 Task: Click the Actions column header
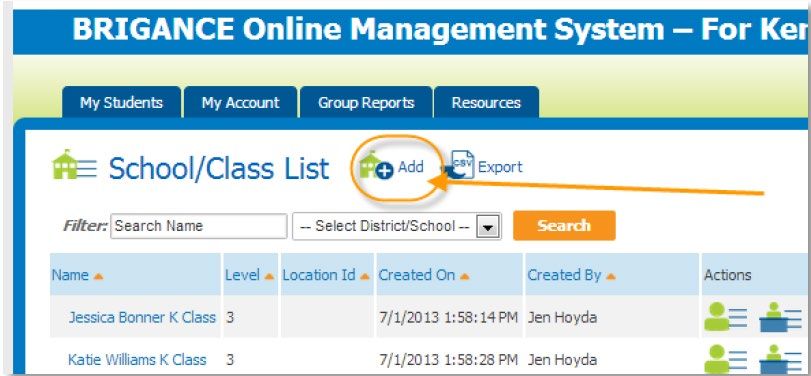[x=727, y=275]
